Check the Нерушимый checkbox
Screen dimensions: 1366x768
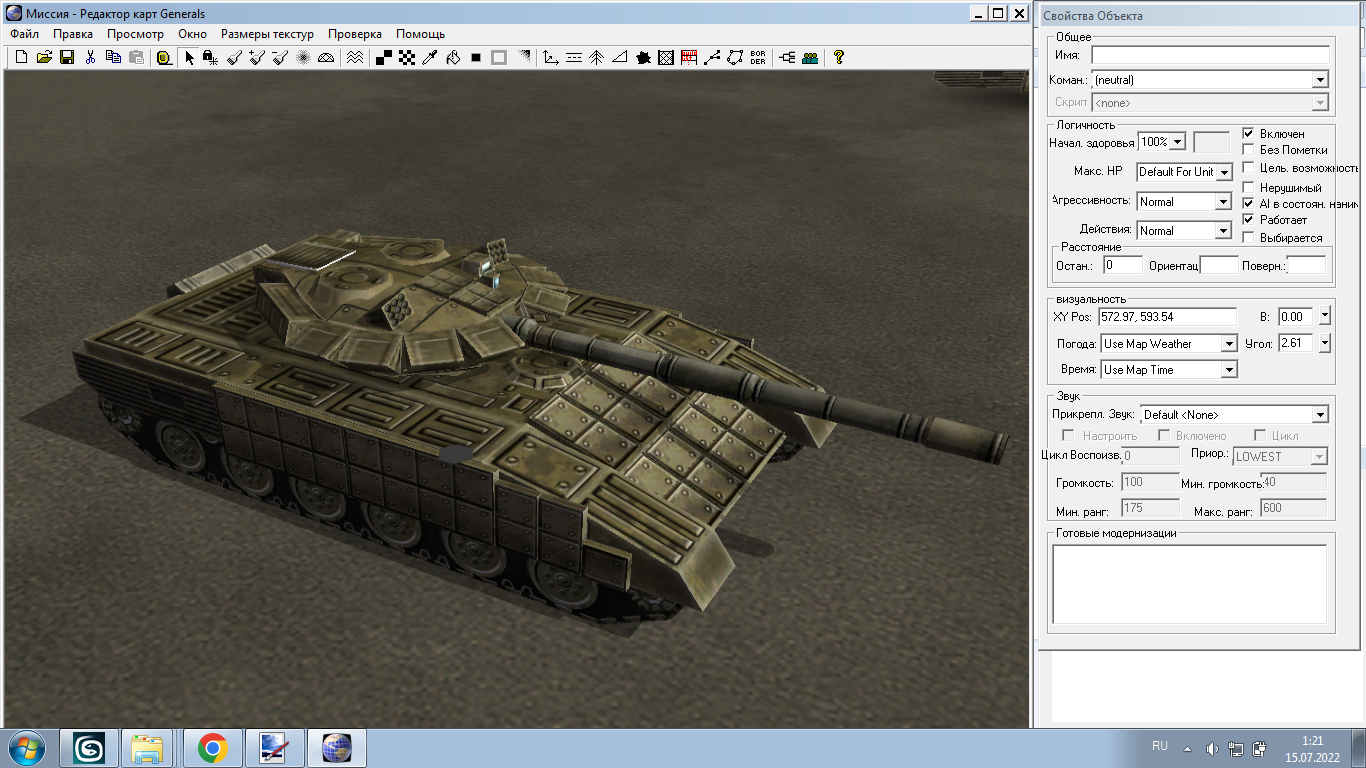click(1248, 187)
